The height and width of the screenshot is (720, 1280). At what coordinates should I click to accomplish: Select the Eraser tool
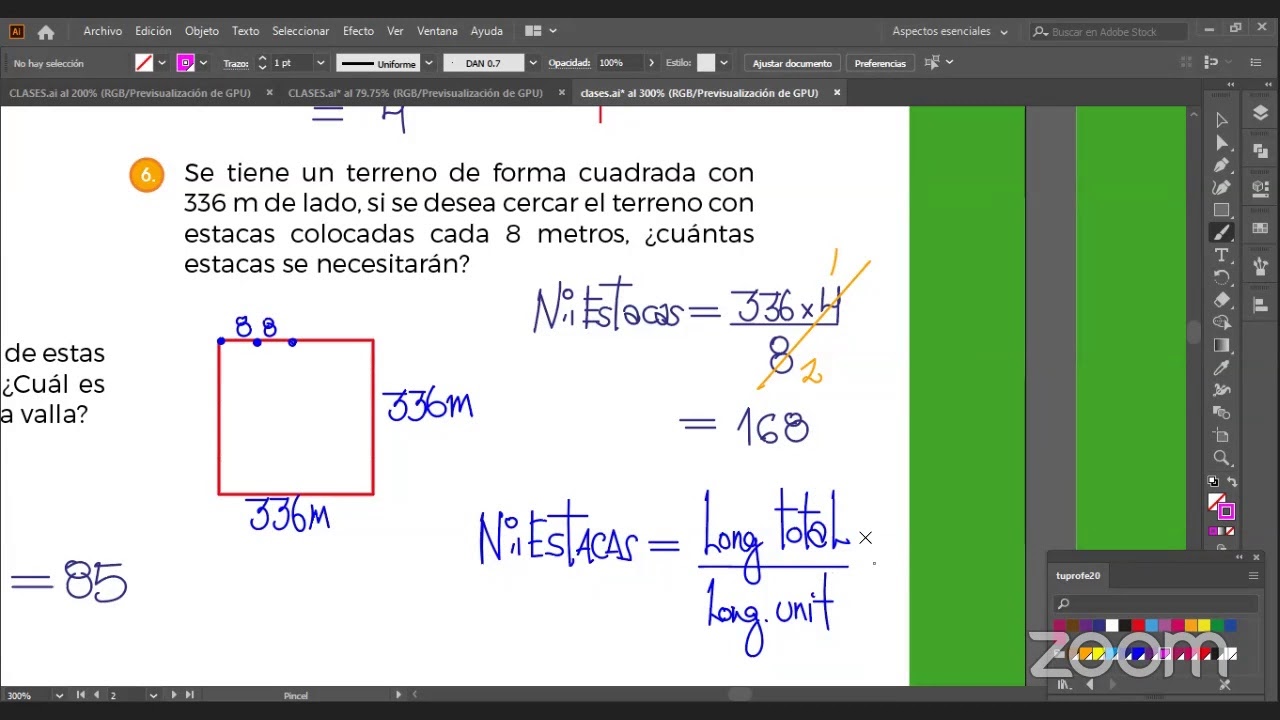[x=1221, y=300]
